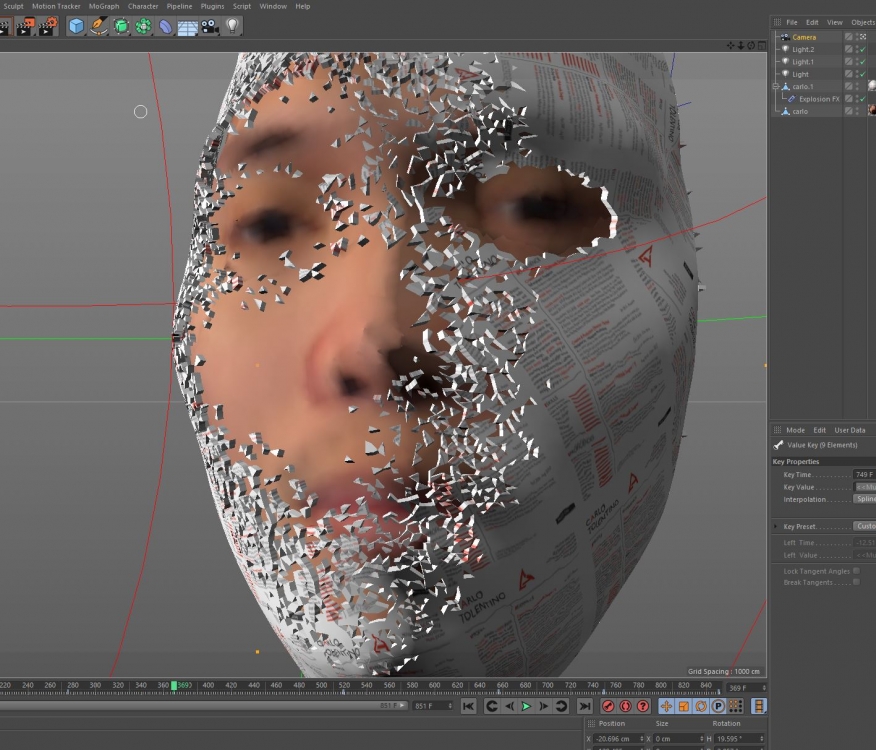The image size is (876, 750).
Task: Add a Cube primitive from the toolbar
Action: [x=76, y=26]
